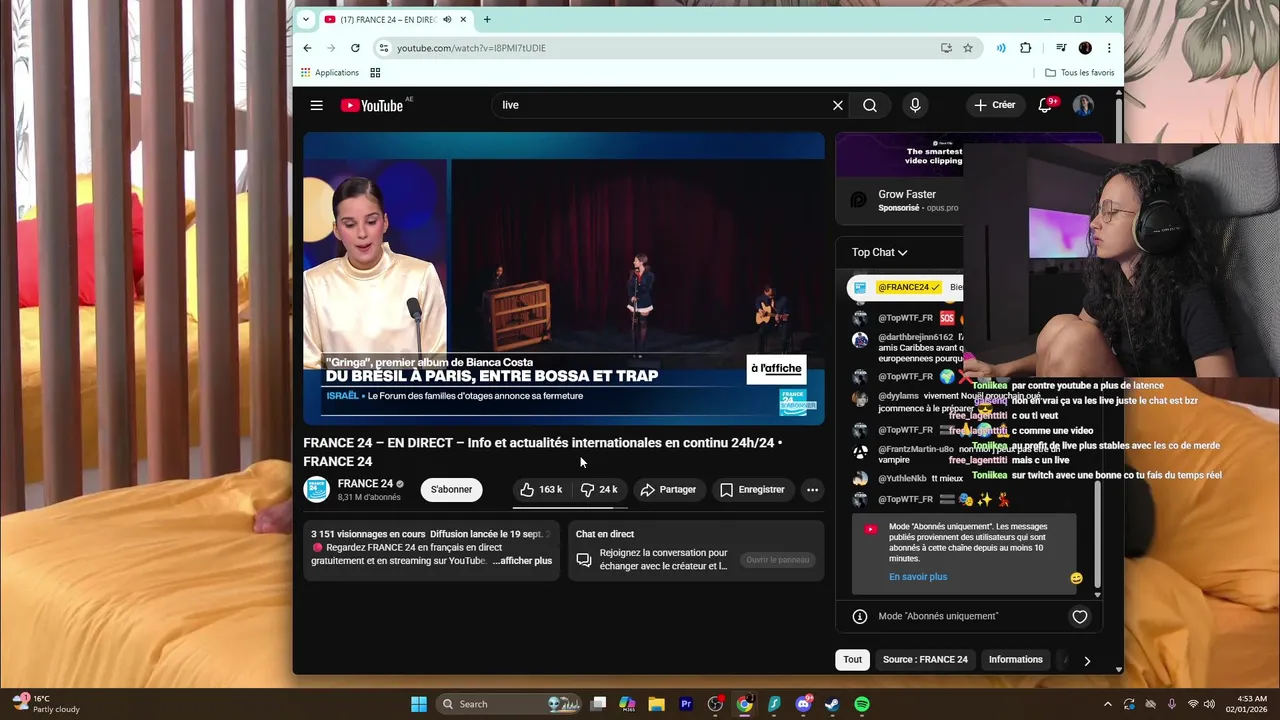Show hidden system tray icons
1280x720 pixels.
coord(1107,704)
